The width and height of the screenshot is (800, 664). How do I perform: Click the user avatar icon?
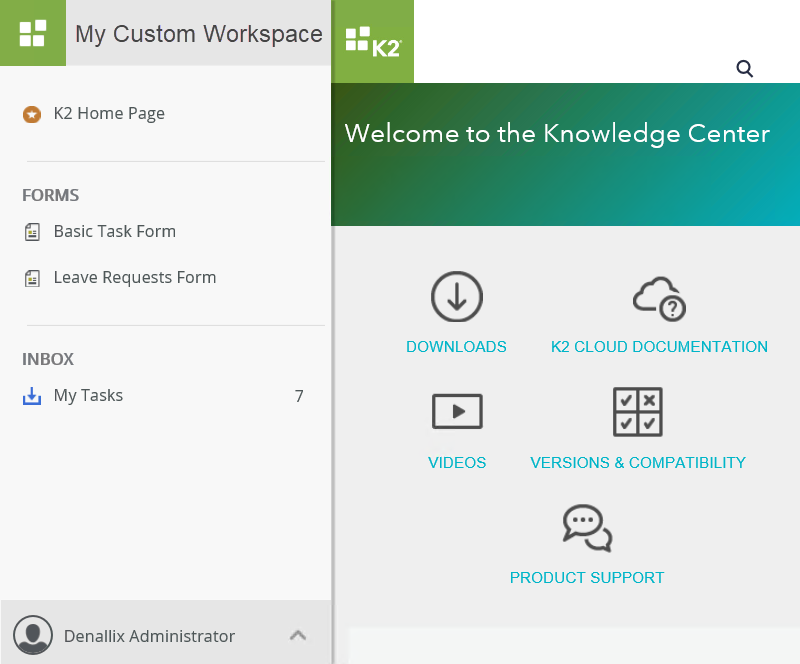point(33,635)
